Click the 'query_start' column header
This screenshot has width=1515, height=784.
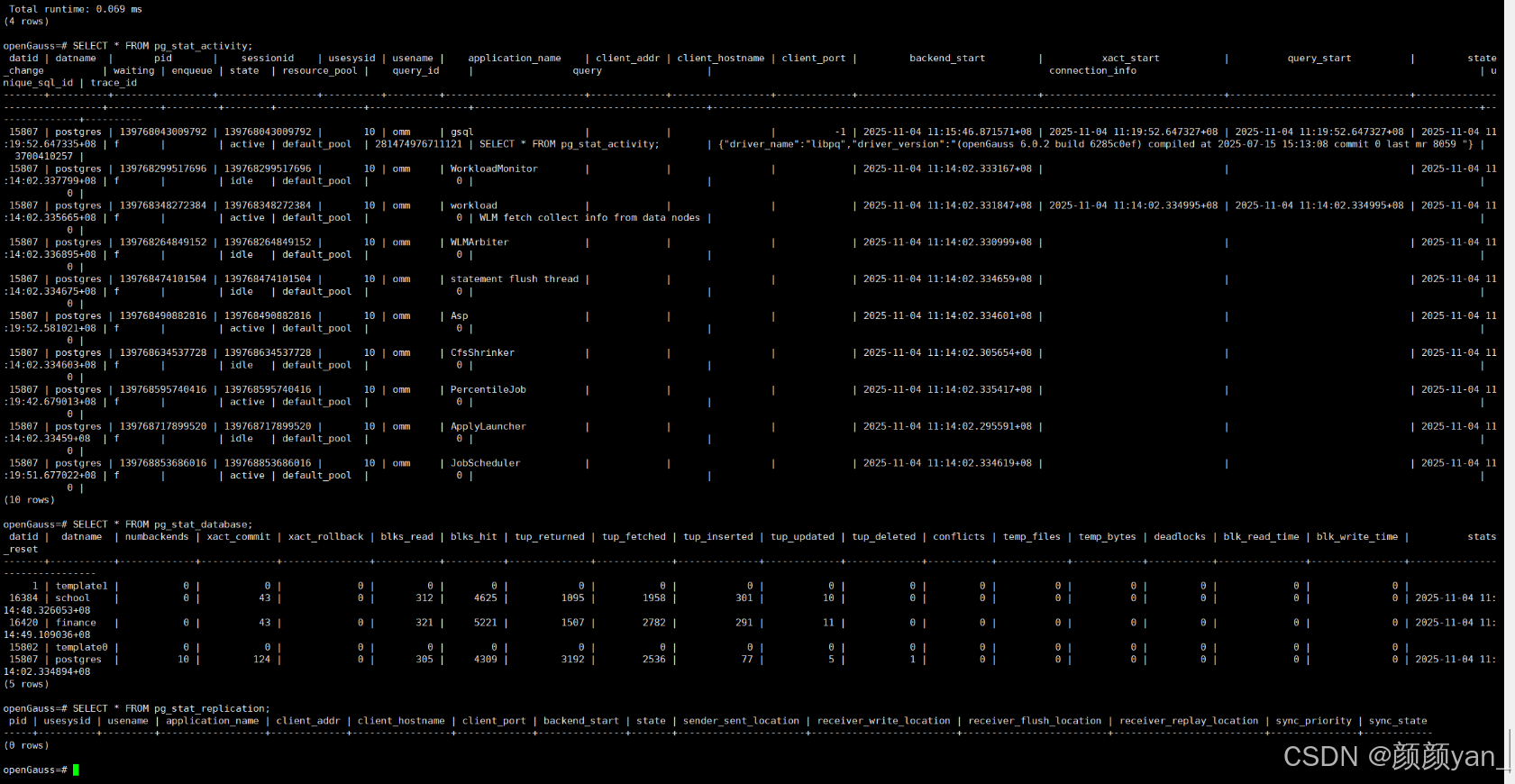(1319, 59)
